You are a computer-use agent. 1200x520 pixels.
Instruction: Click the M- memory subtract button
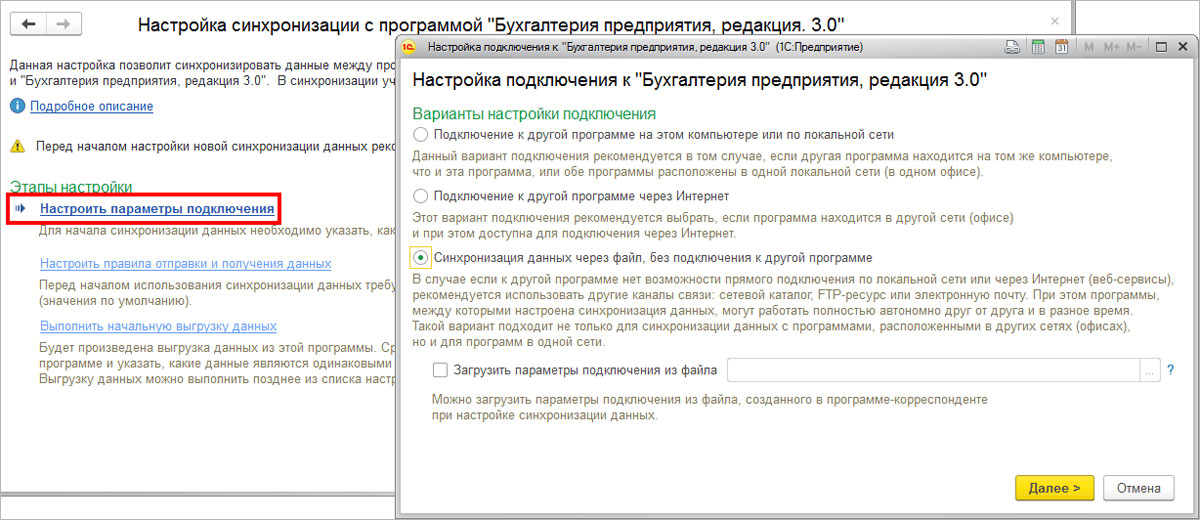[x=1134, y=46]
